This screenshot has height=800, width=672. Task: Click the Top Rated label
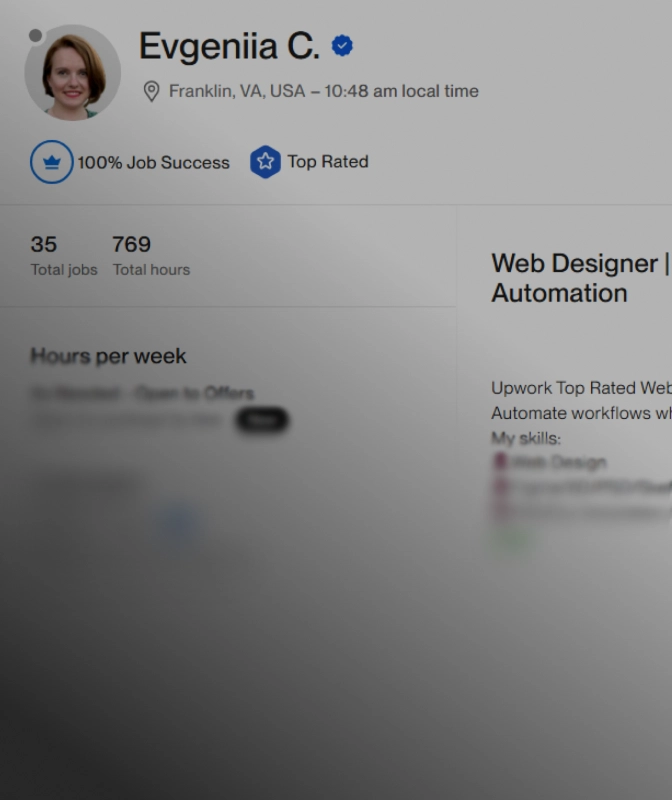point(328,162)
